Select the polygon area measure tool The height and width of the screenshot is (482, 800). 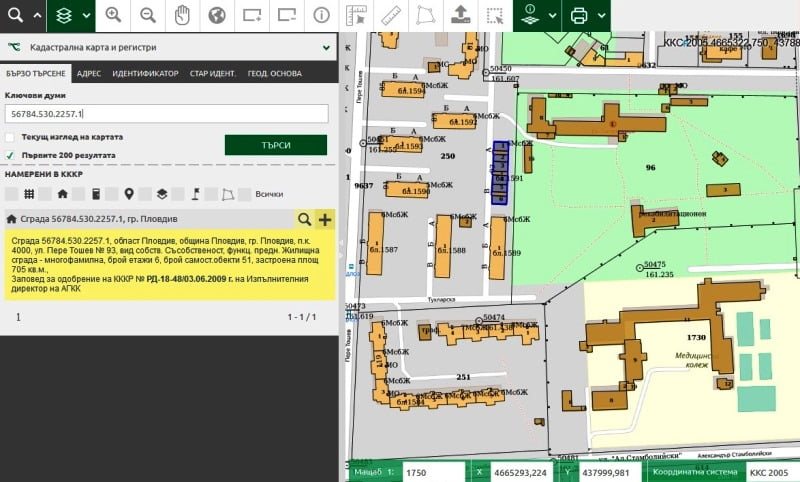[x=426, y=16]
